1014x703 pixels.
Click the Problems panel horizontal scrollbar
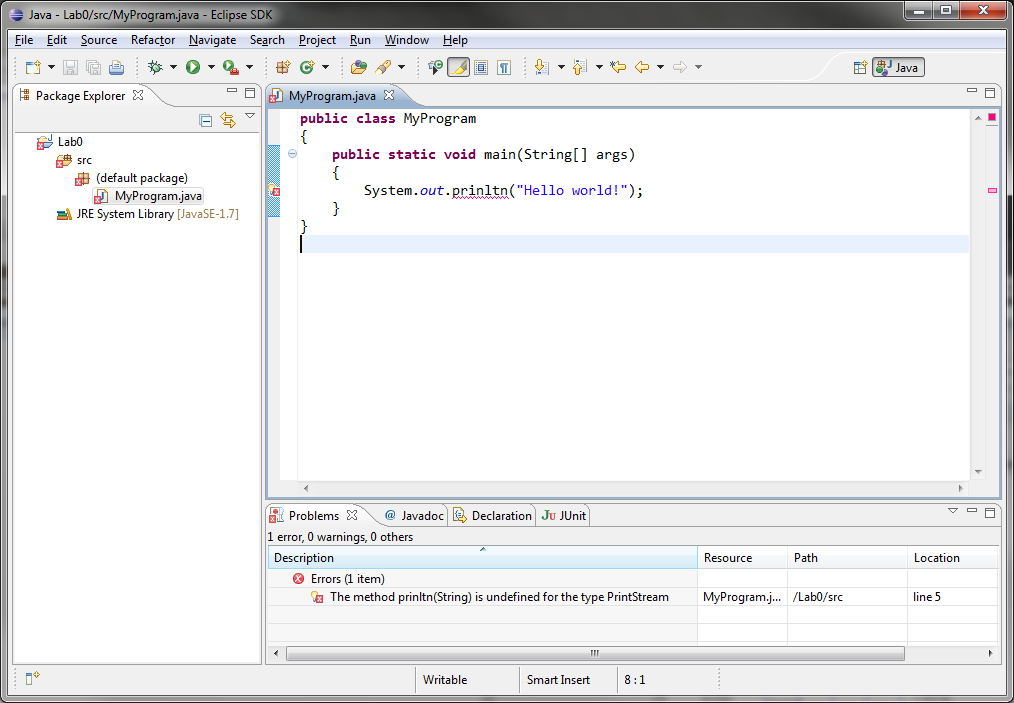point(595,653)
